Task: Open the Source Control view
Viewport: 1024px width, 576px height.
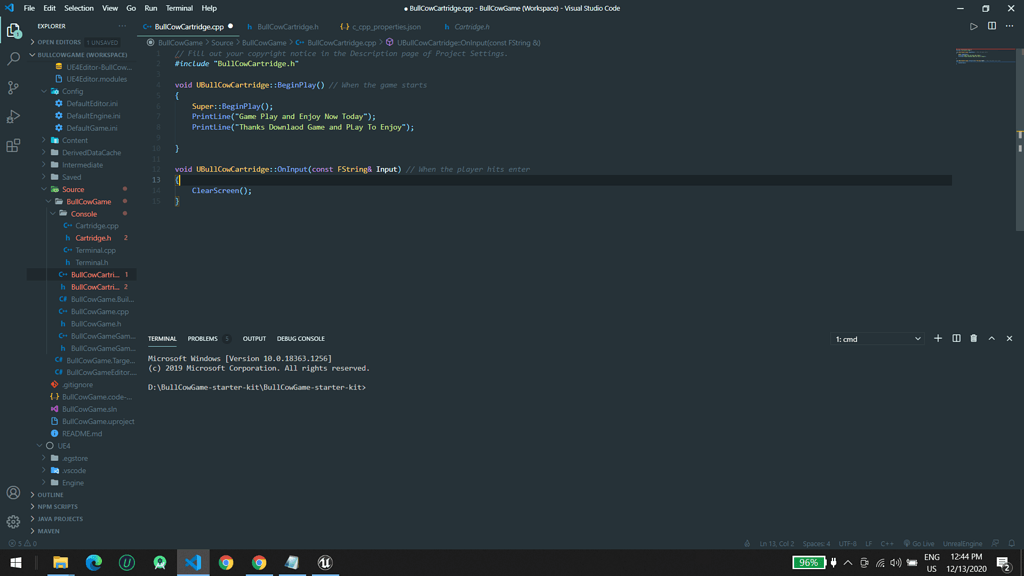Action: 13,88
